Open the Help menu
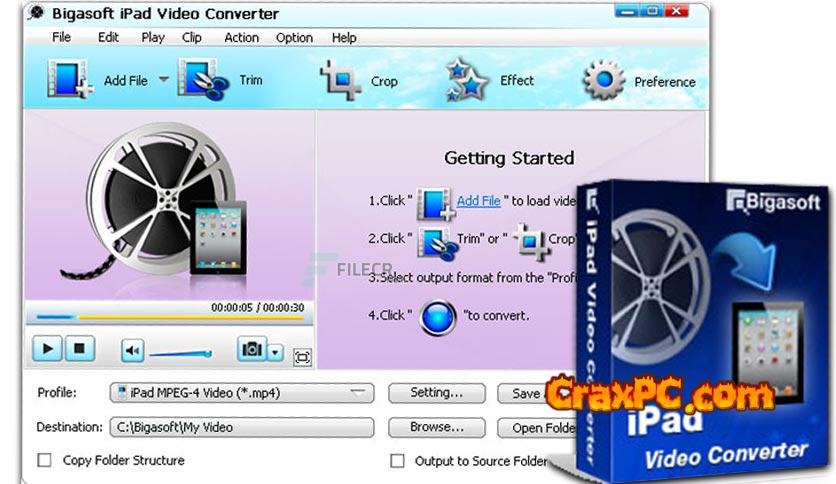836x484 pixels. point(344,38)
